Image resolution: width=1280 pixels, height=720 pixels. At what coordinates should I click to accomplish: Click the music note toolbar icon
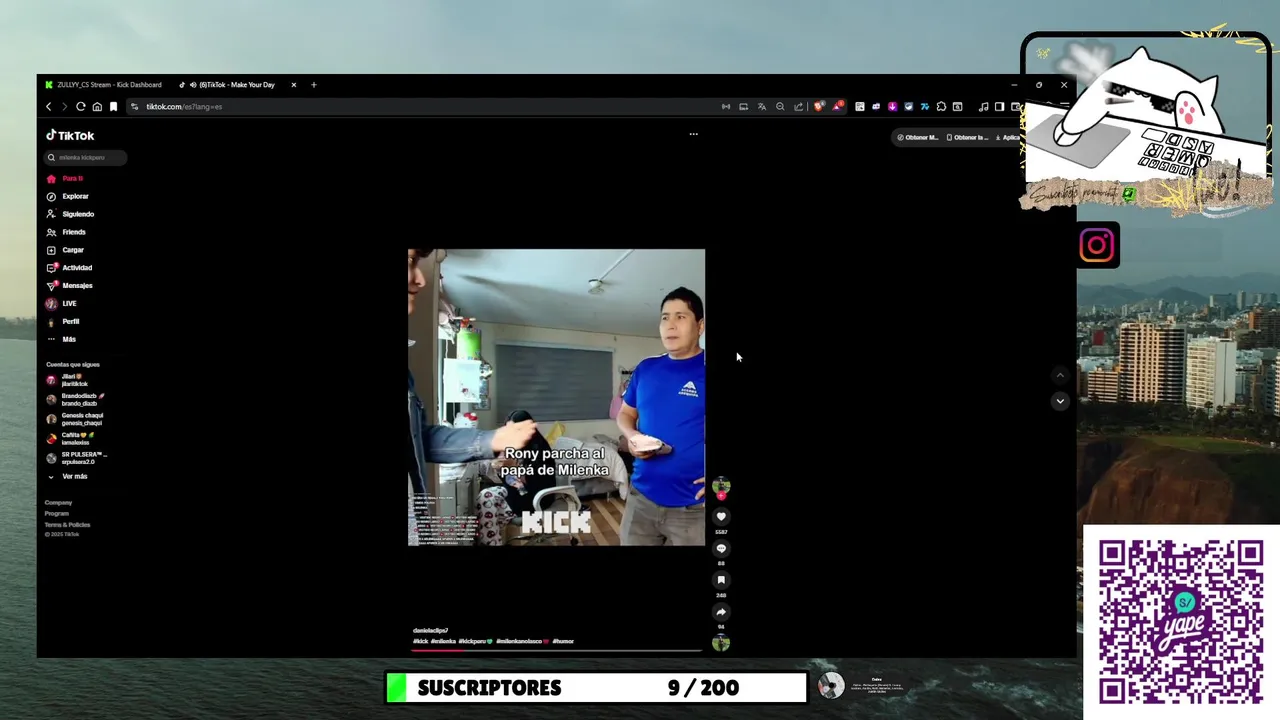point(983,106)
